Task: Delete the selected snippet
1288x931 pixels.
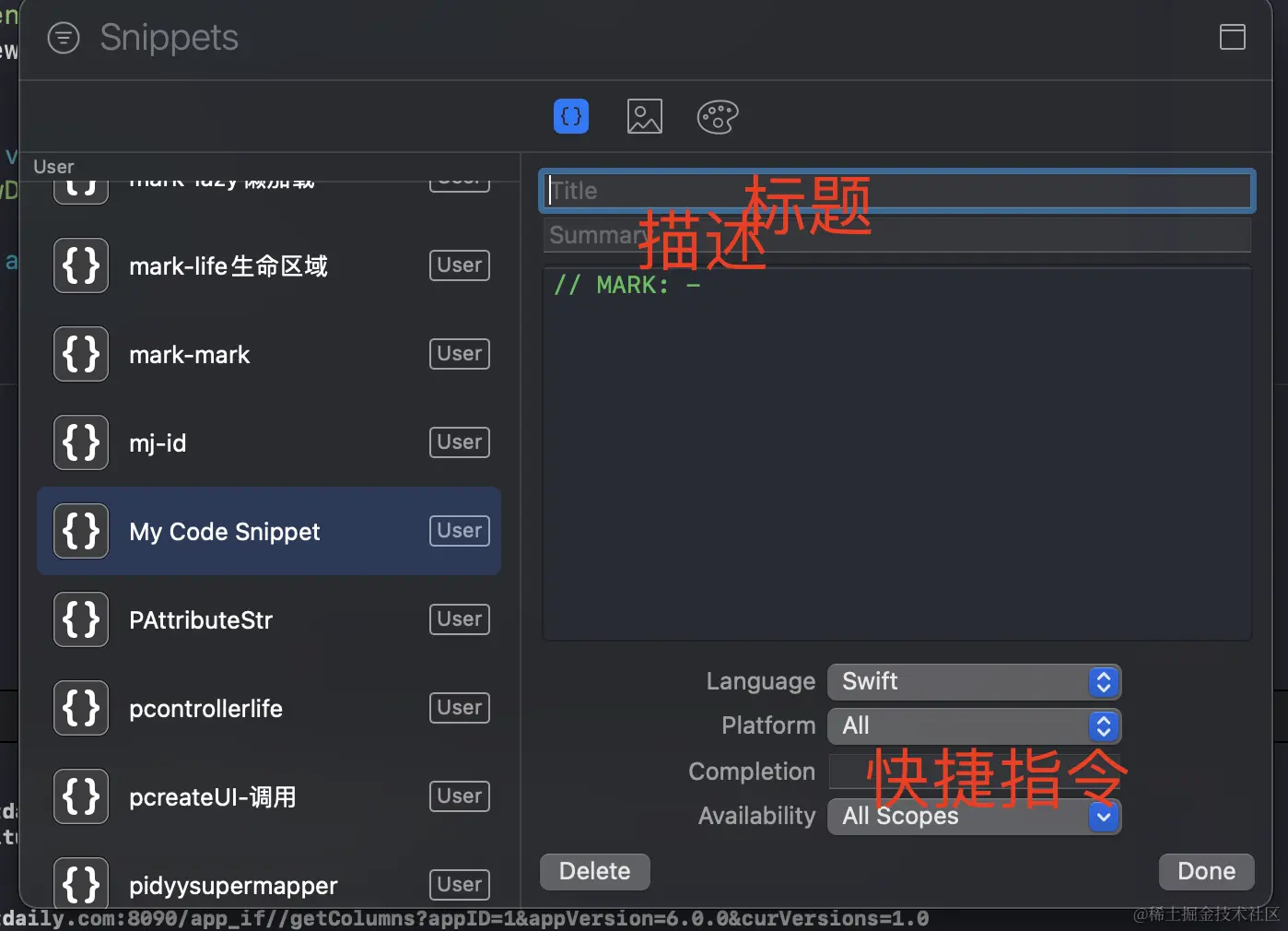Action: click(595, 871)
